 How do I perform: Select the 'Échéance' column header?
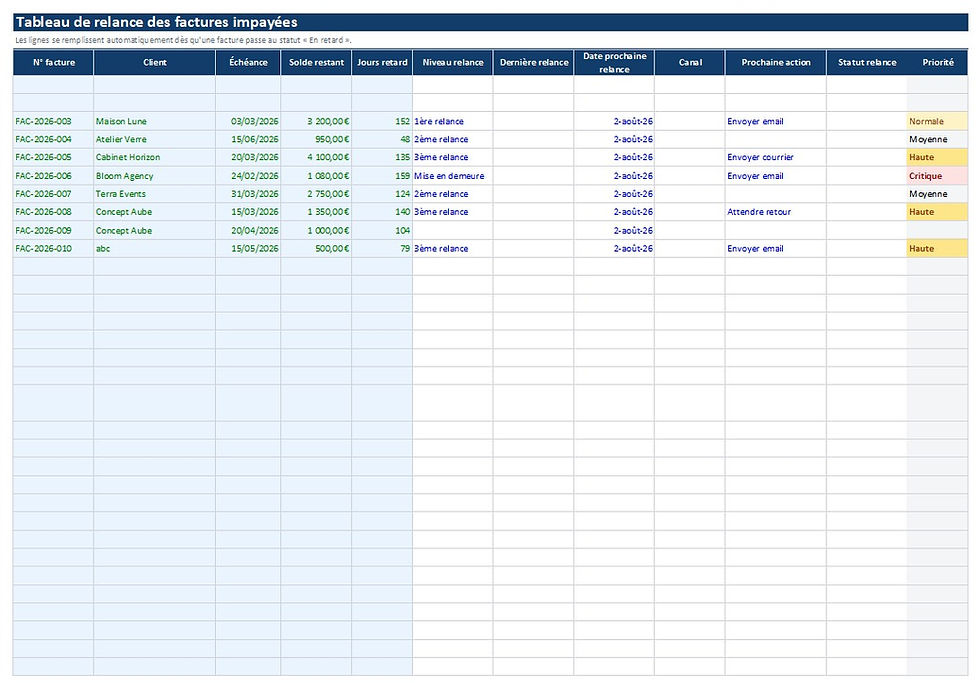click(248, 62)
